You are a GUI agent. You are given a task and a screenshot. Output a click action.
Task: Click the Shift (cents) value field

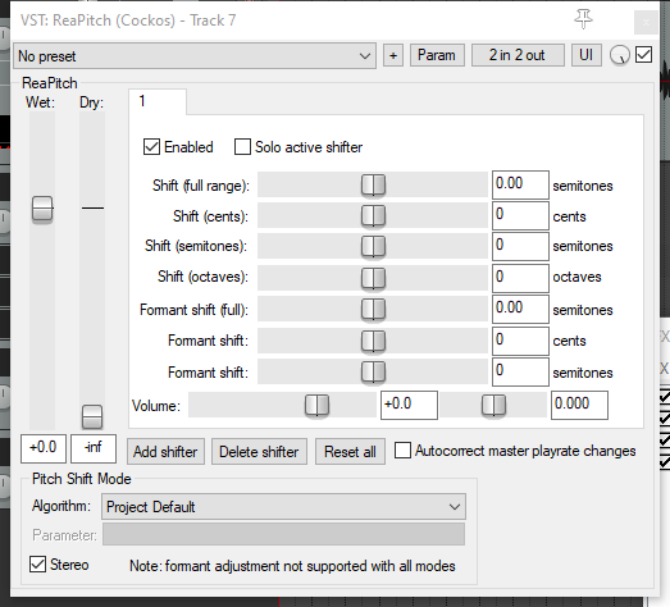[x=520, y=216]
